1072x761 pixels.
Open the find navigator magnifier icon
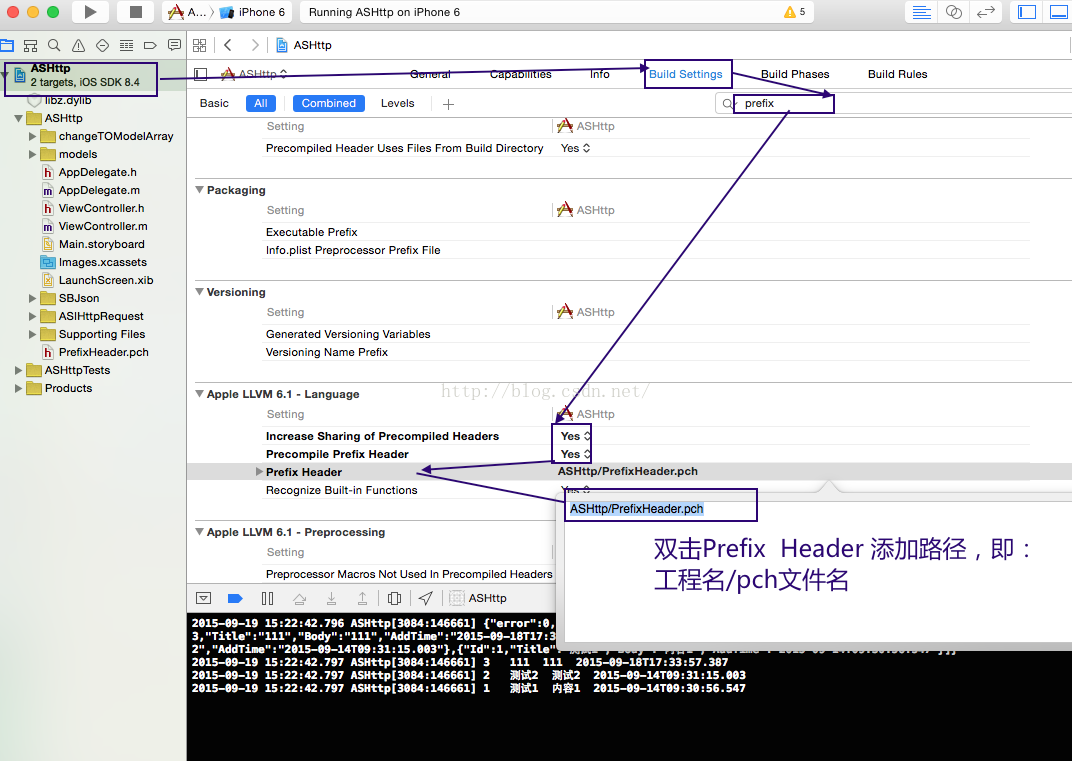54,45
